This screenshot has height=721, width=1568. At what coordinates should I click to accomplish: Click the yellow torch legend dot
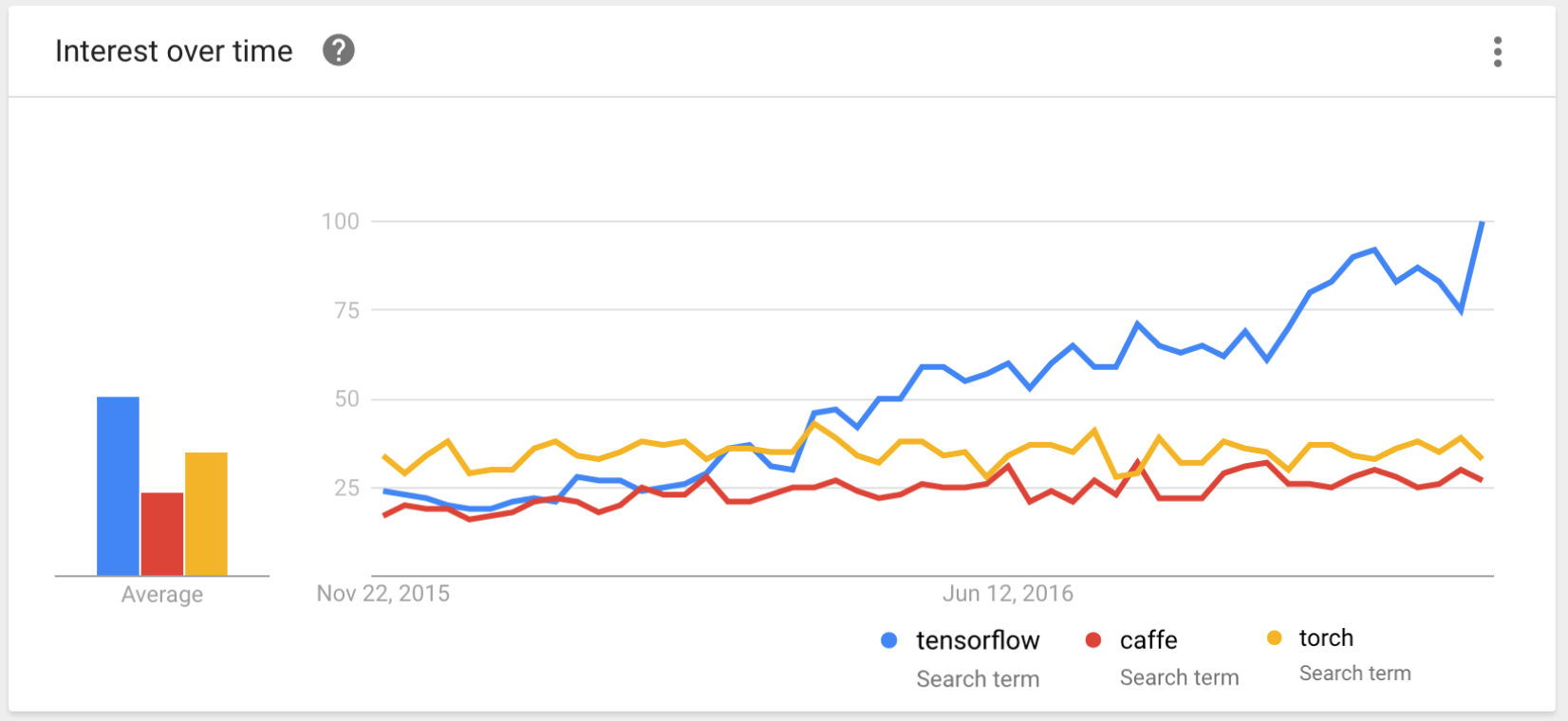(x=1273, y=638)
